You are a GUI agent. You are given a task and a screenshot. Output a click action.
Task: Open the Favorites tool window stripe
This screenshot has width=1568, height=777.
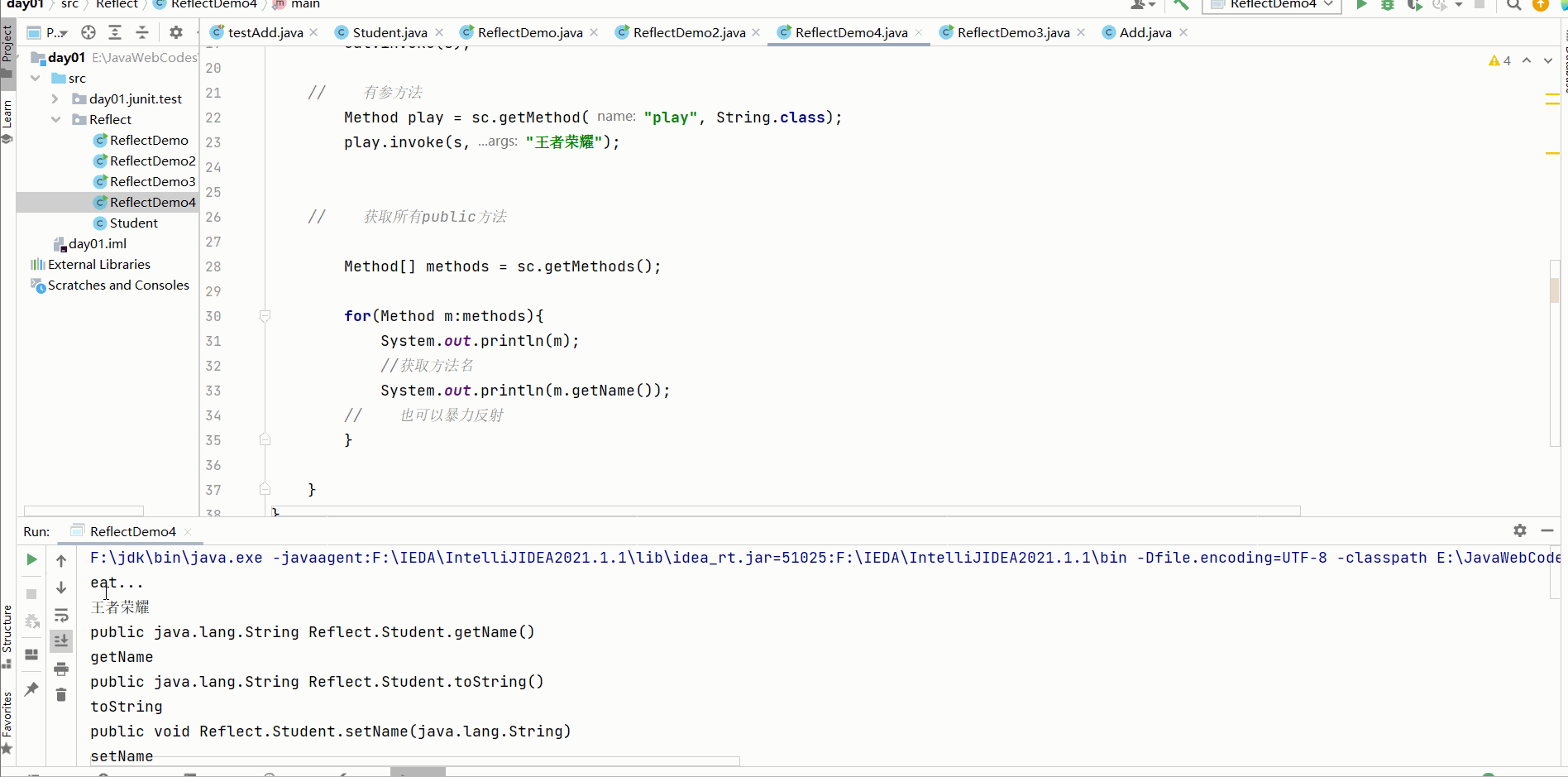coord(7,722)
